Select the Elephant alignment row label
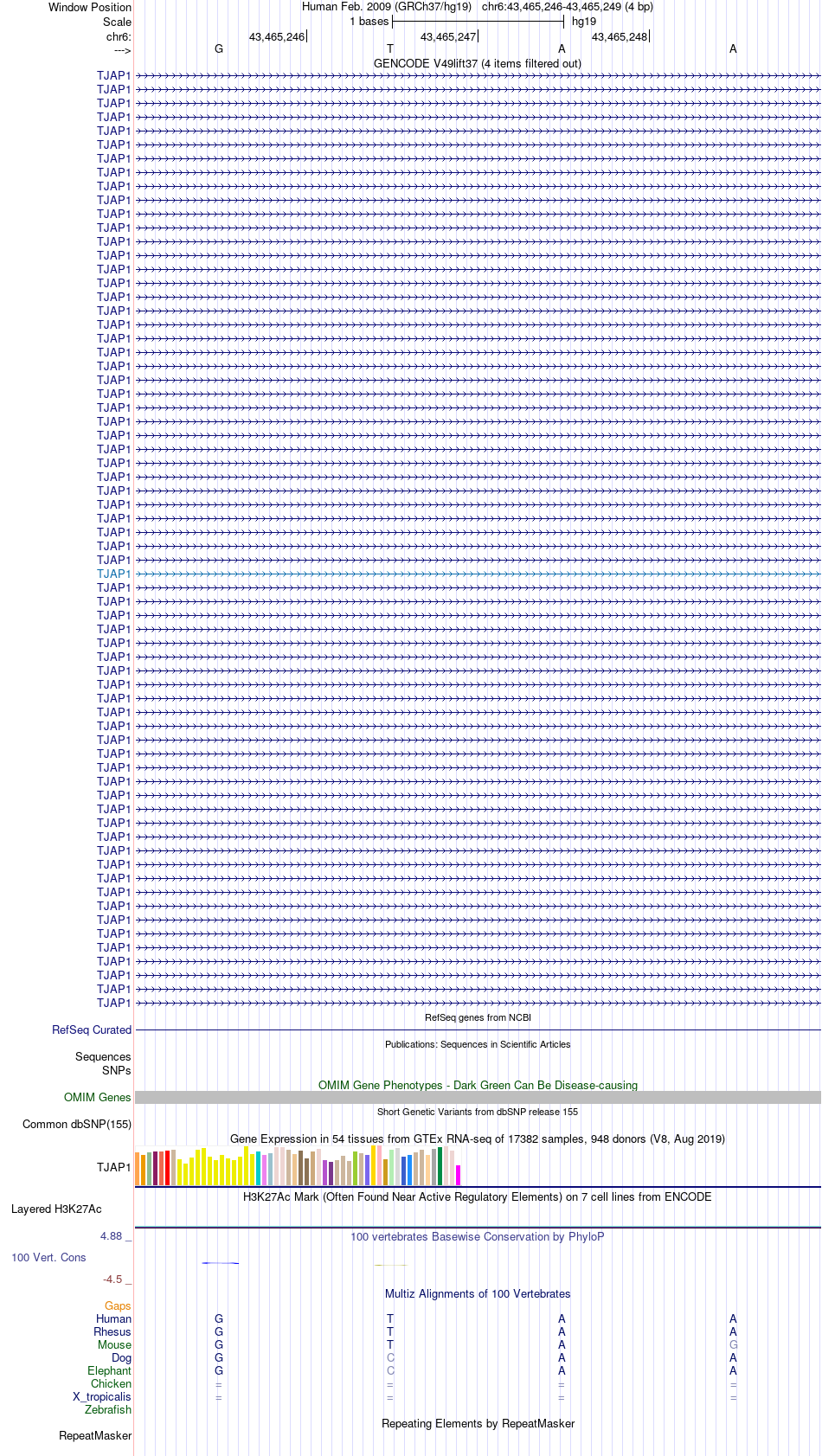This screenshot has height=1456, width=822. [110, 1370]
